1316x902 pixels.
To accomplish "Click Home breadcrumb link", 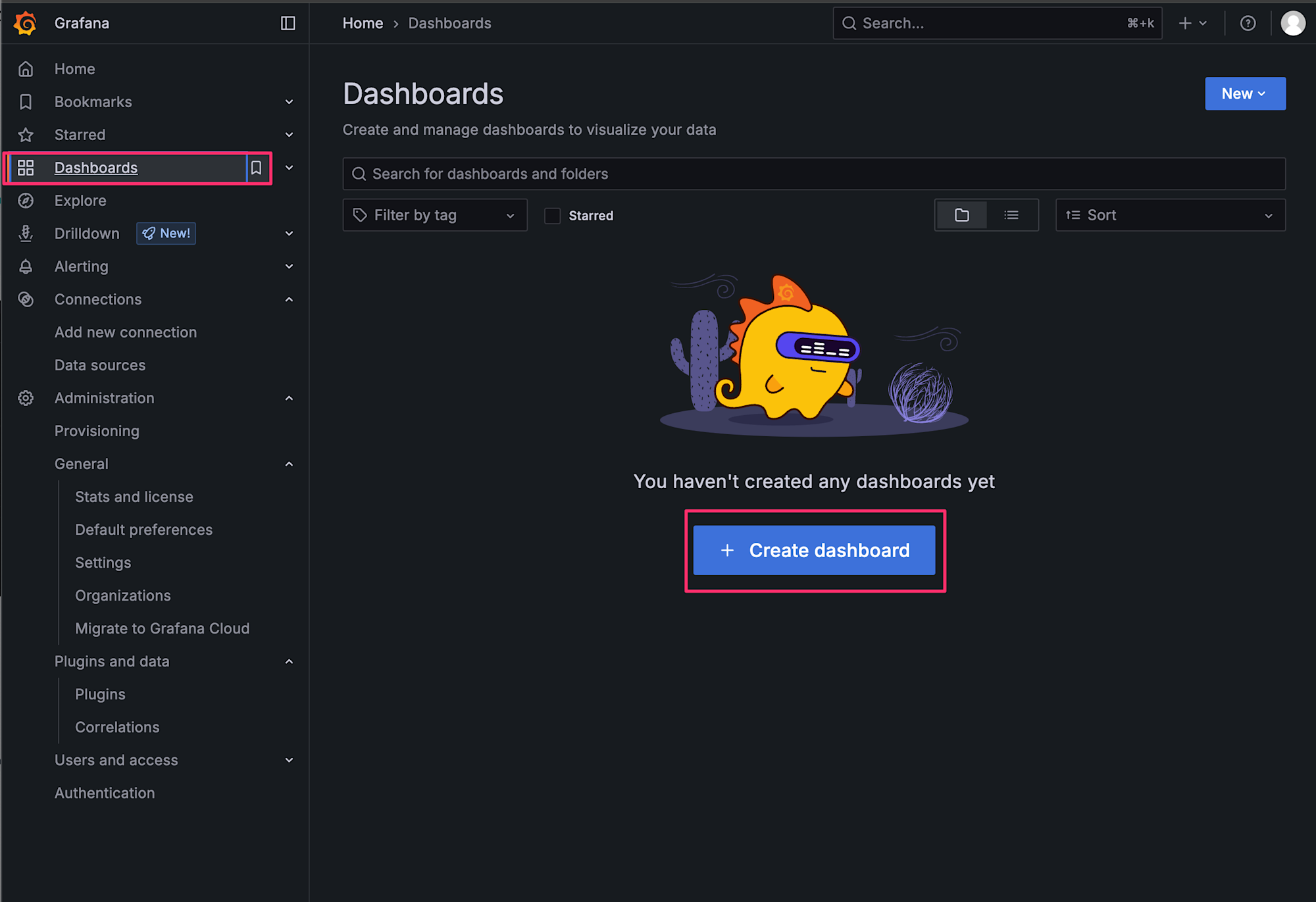I will (x=363, y=23).
